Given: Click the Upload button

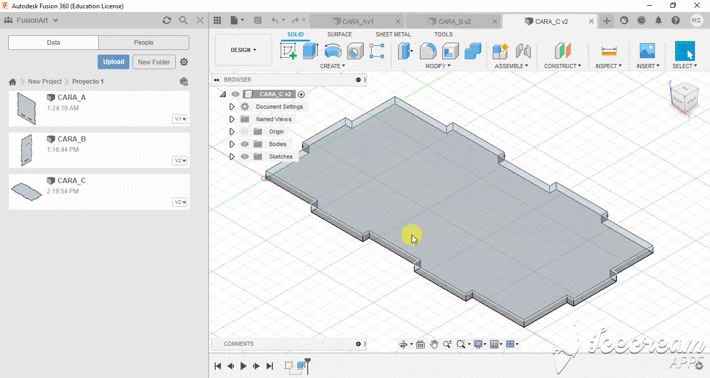Looking at the screenshot, I should (113, 62).
